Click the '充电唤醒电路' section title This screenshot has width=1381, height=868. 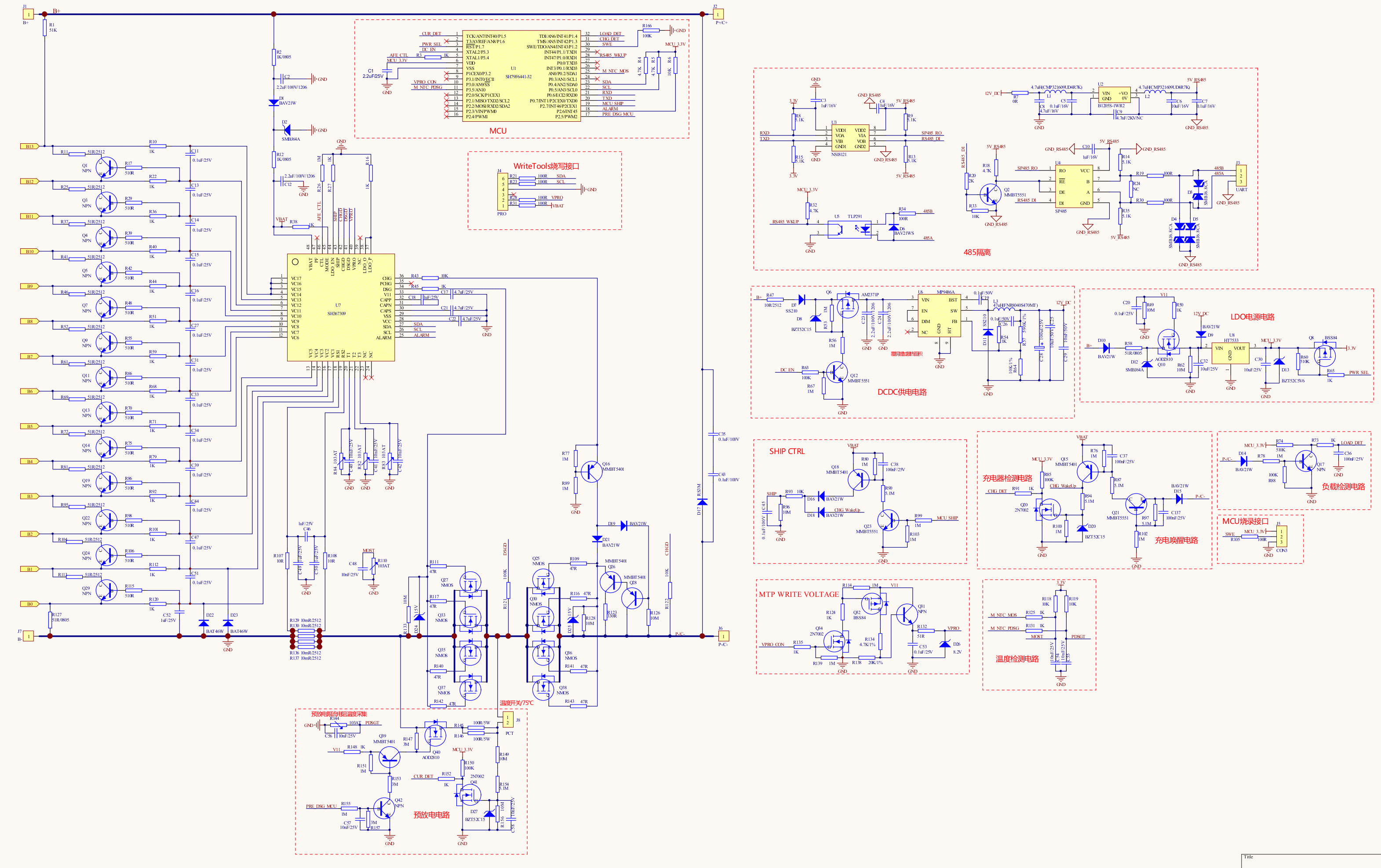1176,540
